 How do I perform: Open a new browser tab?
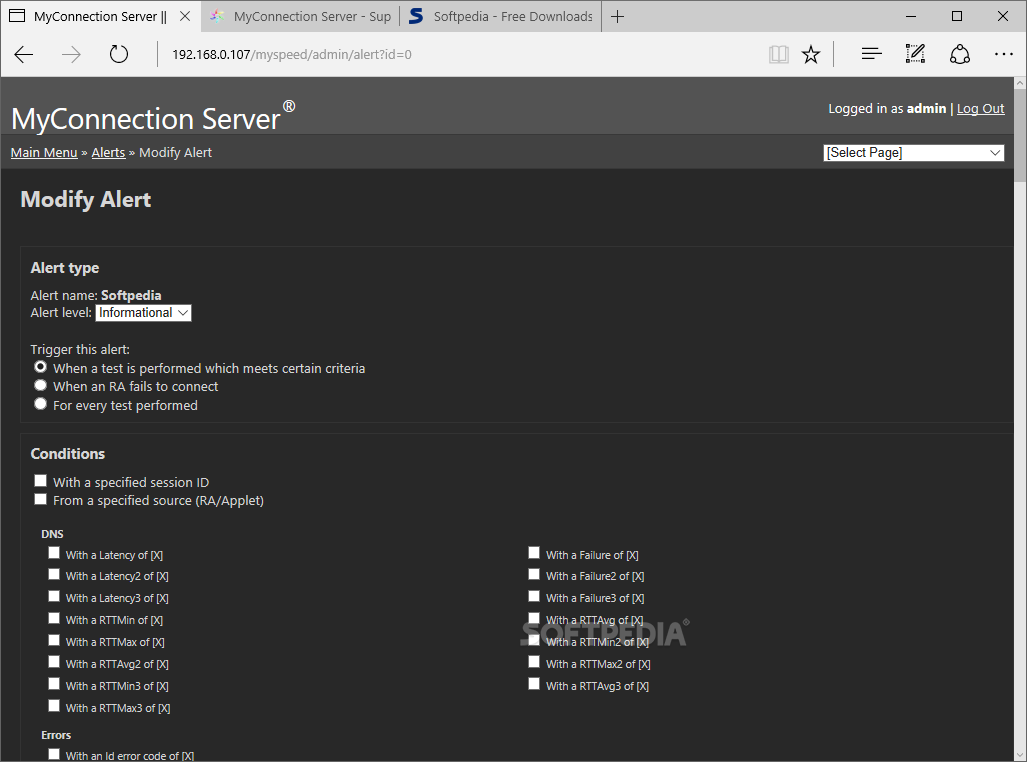click(x=617, y=16)
